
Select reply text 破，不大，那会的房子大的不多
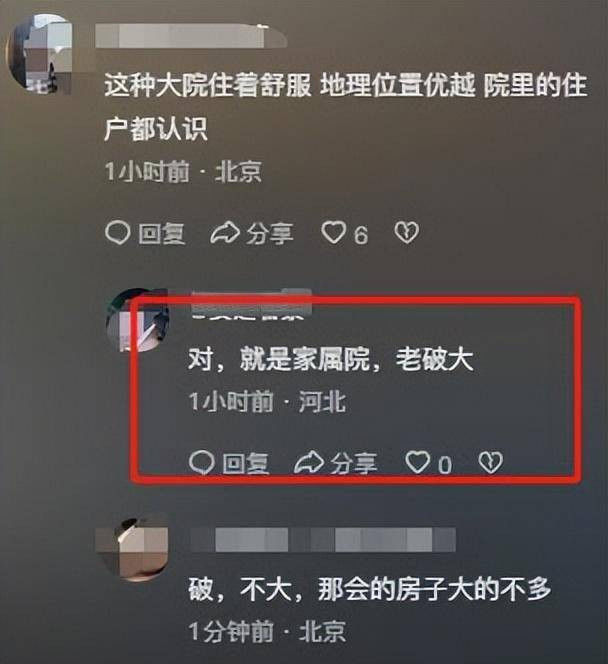pos(370,589)
